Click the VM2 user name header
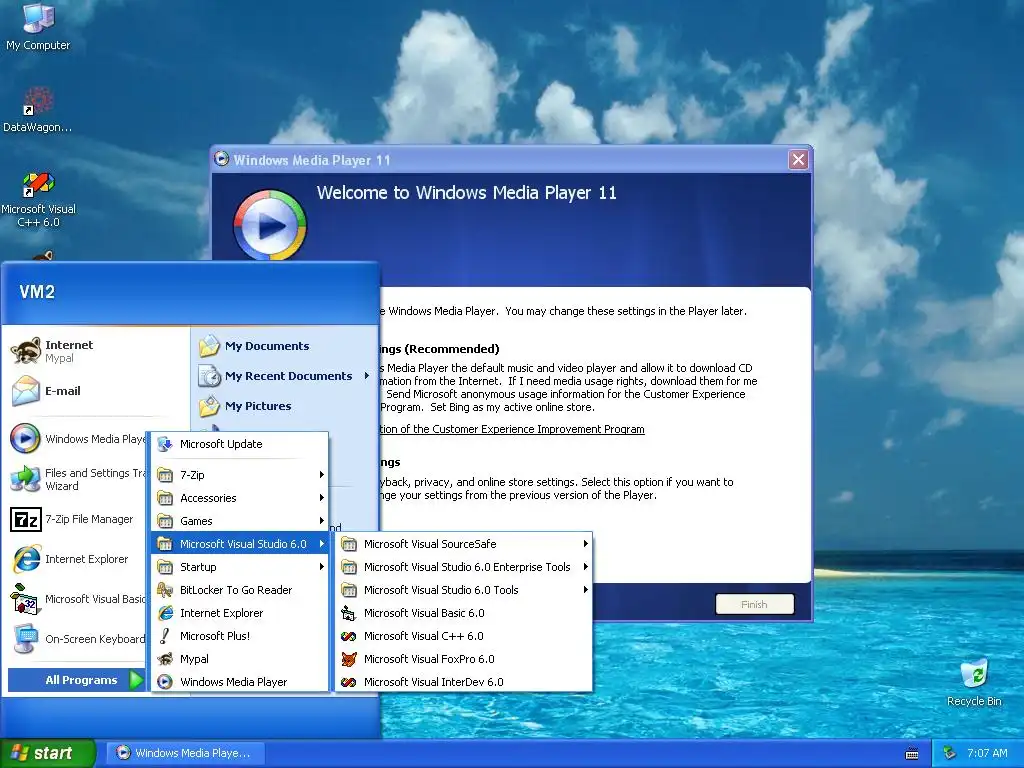Image resolution: width=1024 pixels, height=768 pixels. [37, 291]
